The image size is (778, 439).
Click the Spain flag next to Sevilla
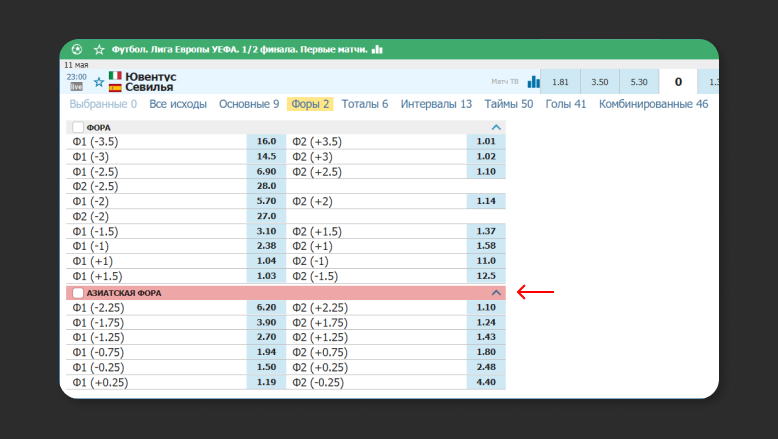pos(116,88)
